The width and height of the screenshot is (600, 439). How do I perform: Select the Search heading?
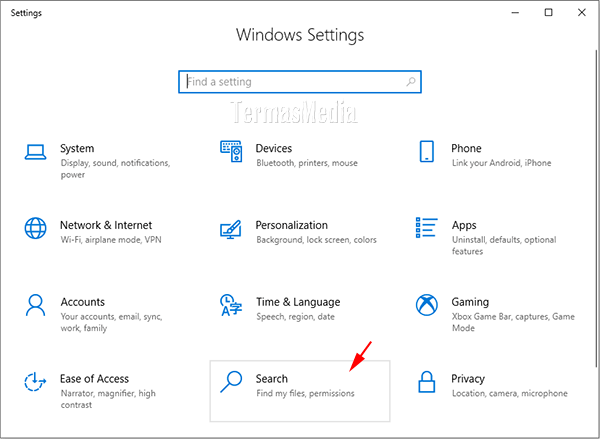(x=272, y=379)
